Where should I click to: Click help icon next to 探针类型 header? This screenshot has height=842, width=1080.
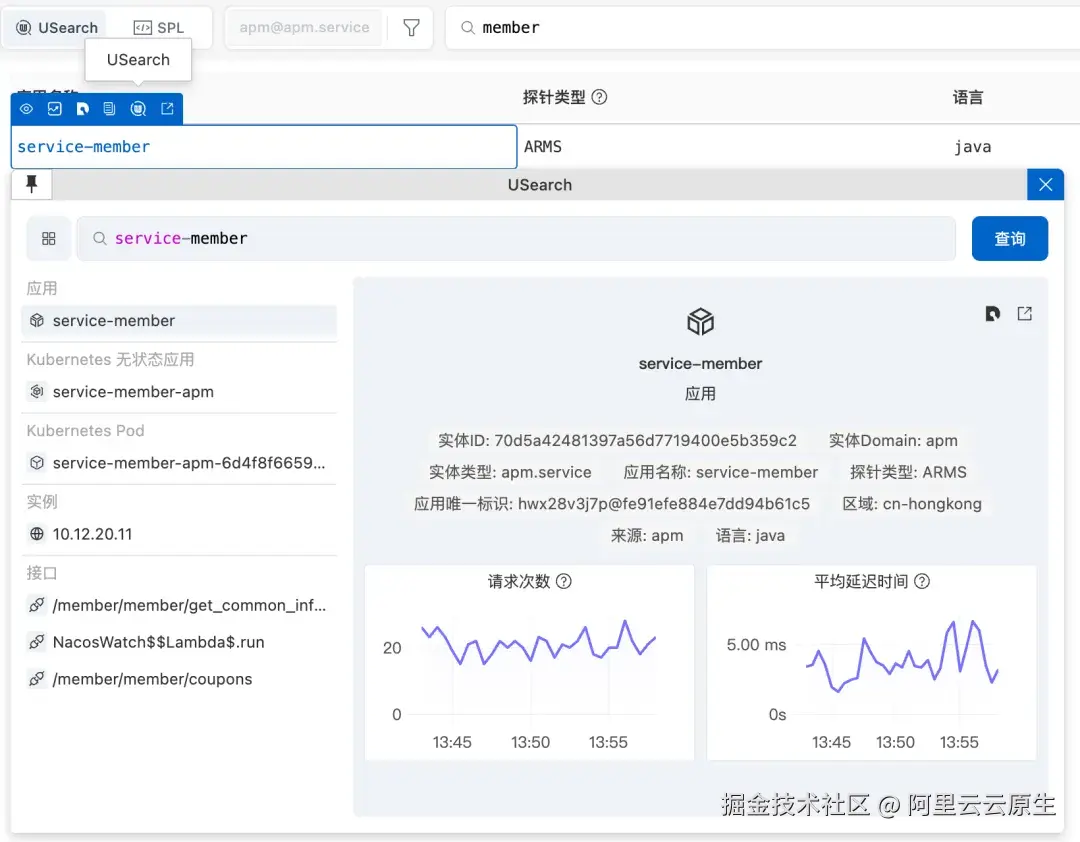coord(599,97)
